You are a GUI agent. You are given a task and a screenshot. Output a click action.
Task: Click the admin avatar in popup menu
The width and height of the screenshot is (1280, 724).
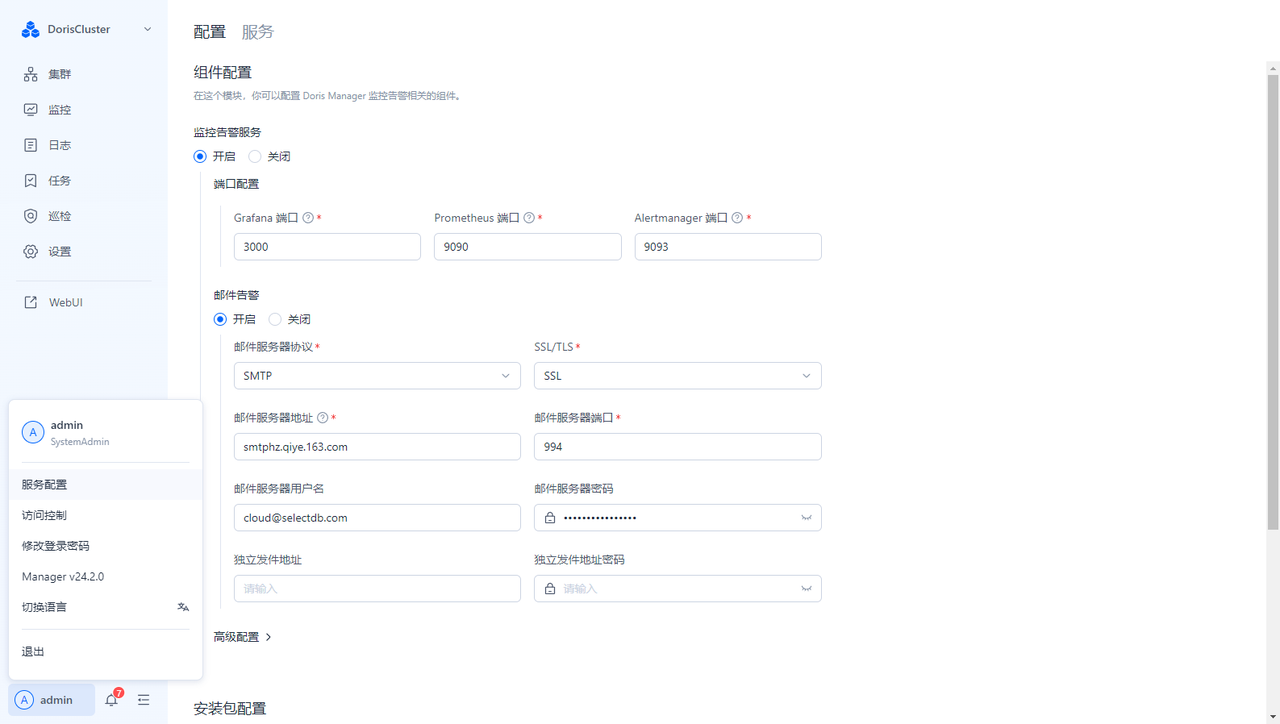pos(33,432)
